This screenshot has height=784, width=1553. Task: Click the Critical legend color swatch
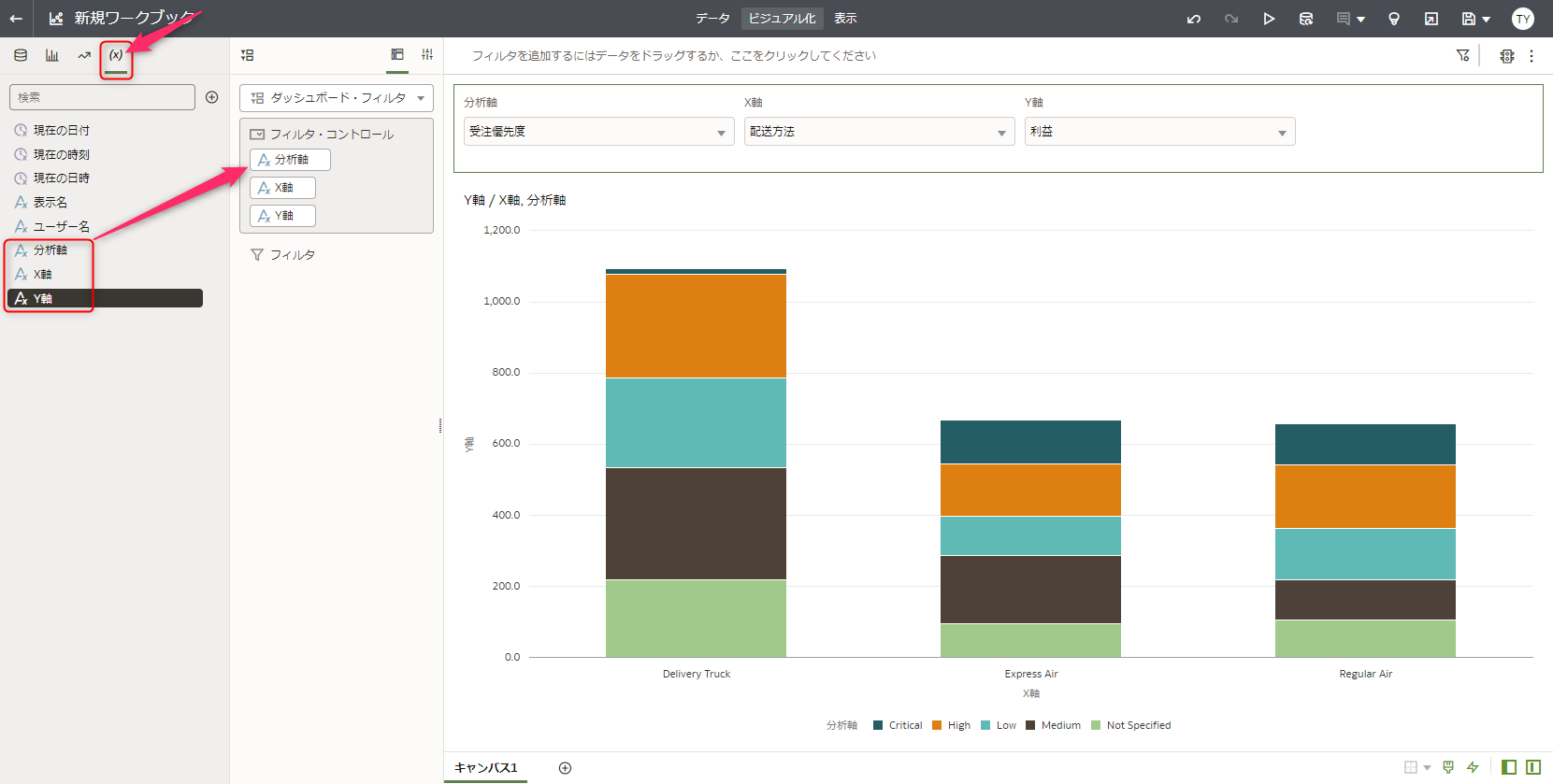click(x=878, y=725)
